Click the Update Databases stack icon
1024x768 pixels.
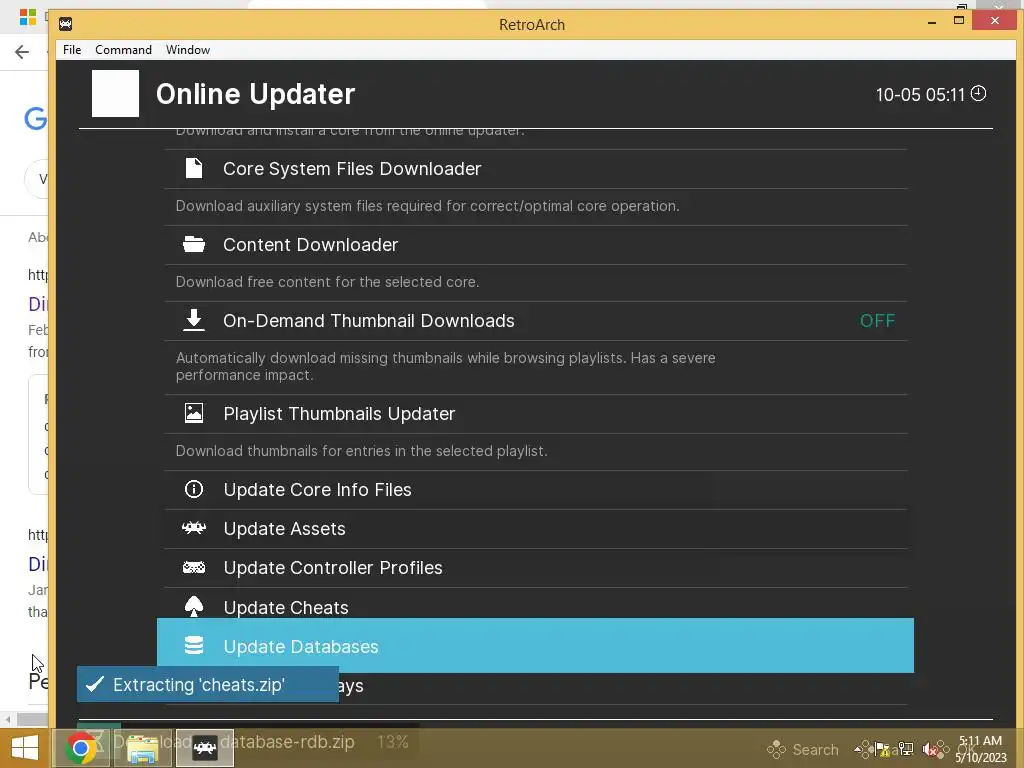pos(194,646)
